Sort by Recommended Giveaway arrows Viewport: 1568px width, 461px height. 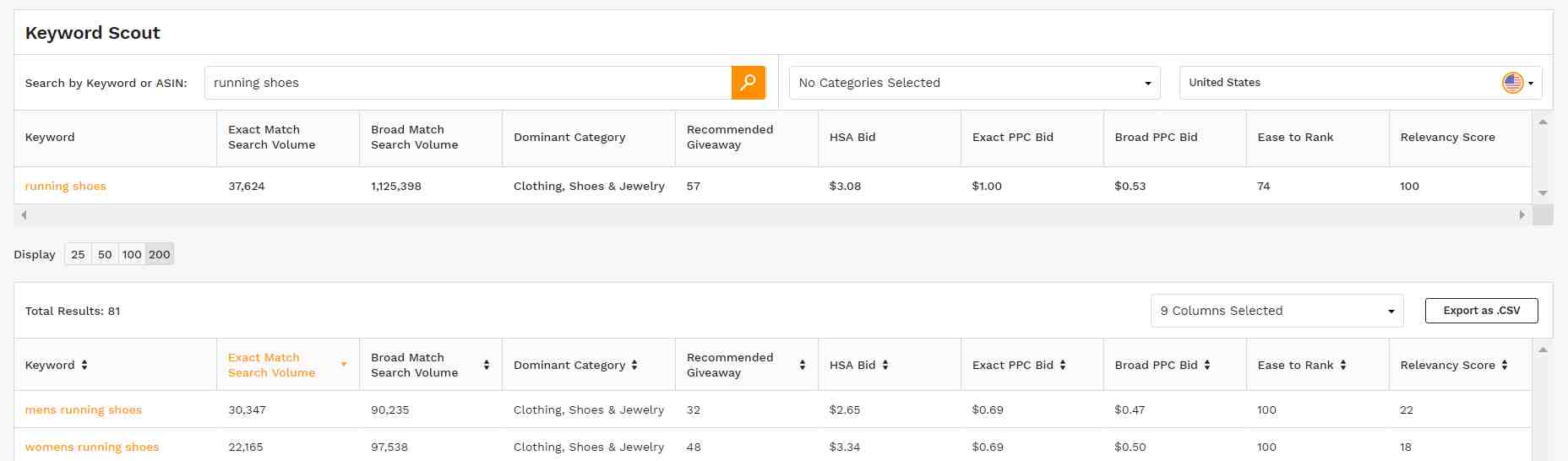803,365
